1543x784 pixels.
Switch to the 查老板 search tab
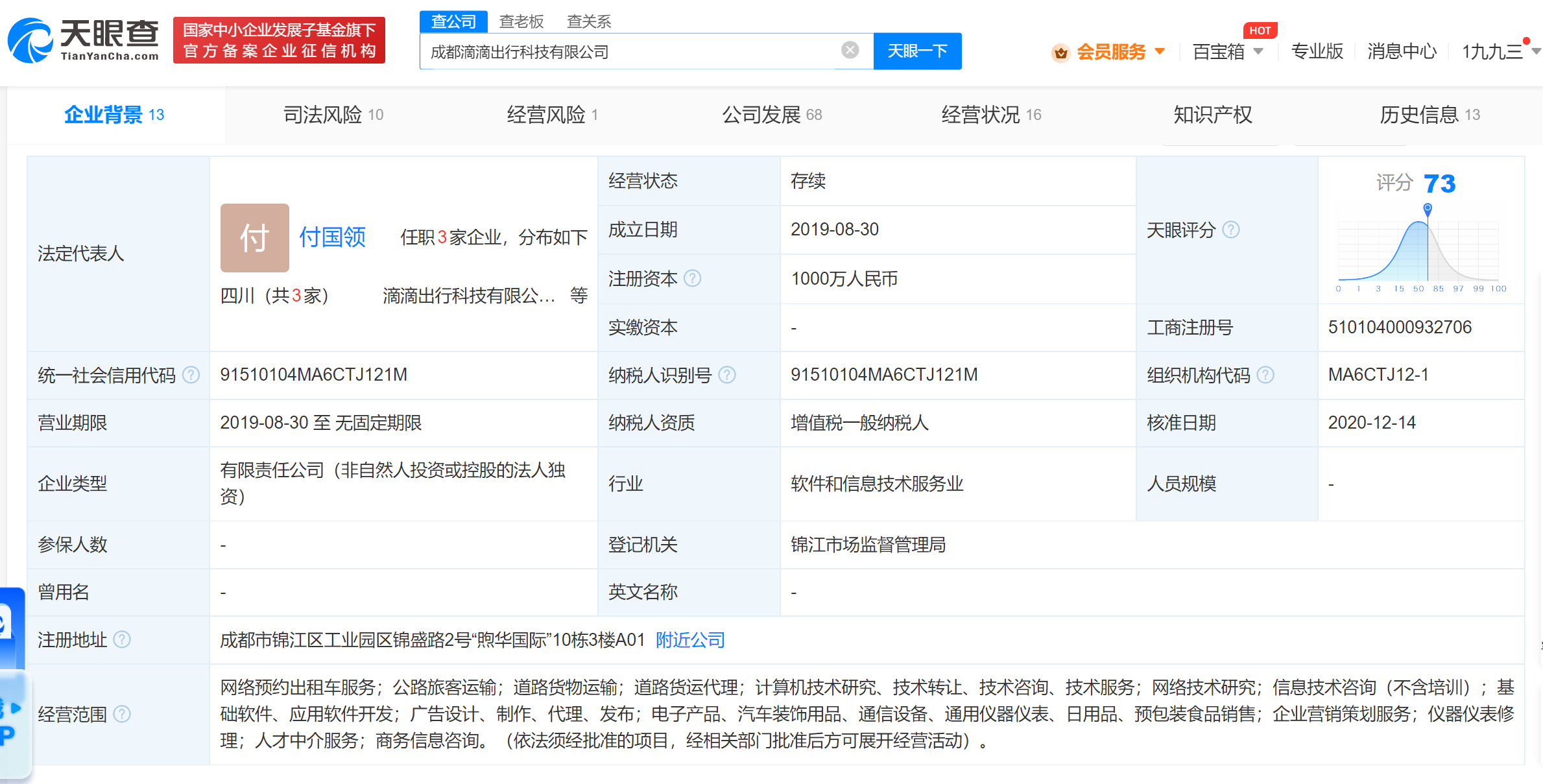(521, 21)
